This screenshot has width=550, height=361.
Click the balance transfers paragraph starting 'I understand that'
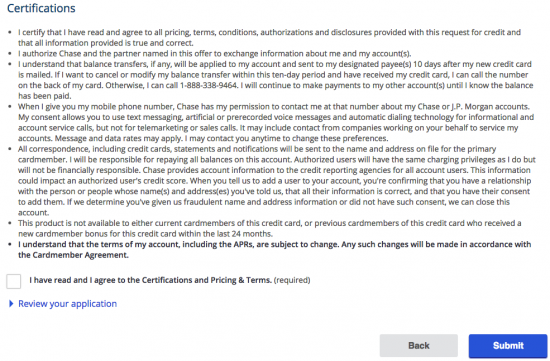276,80
